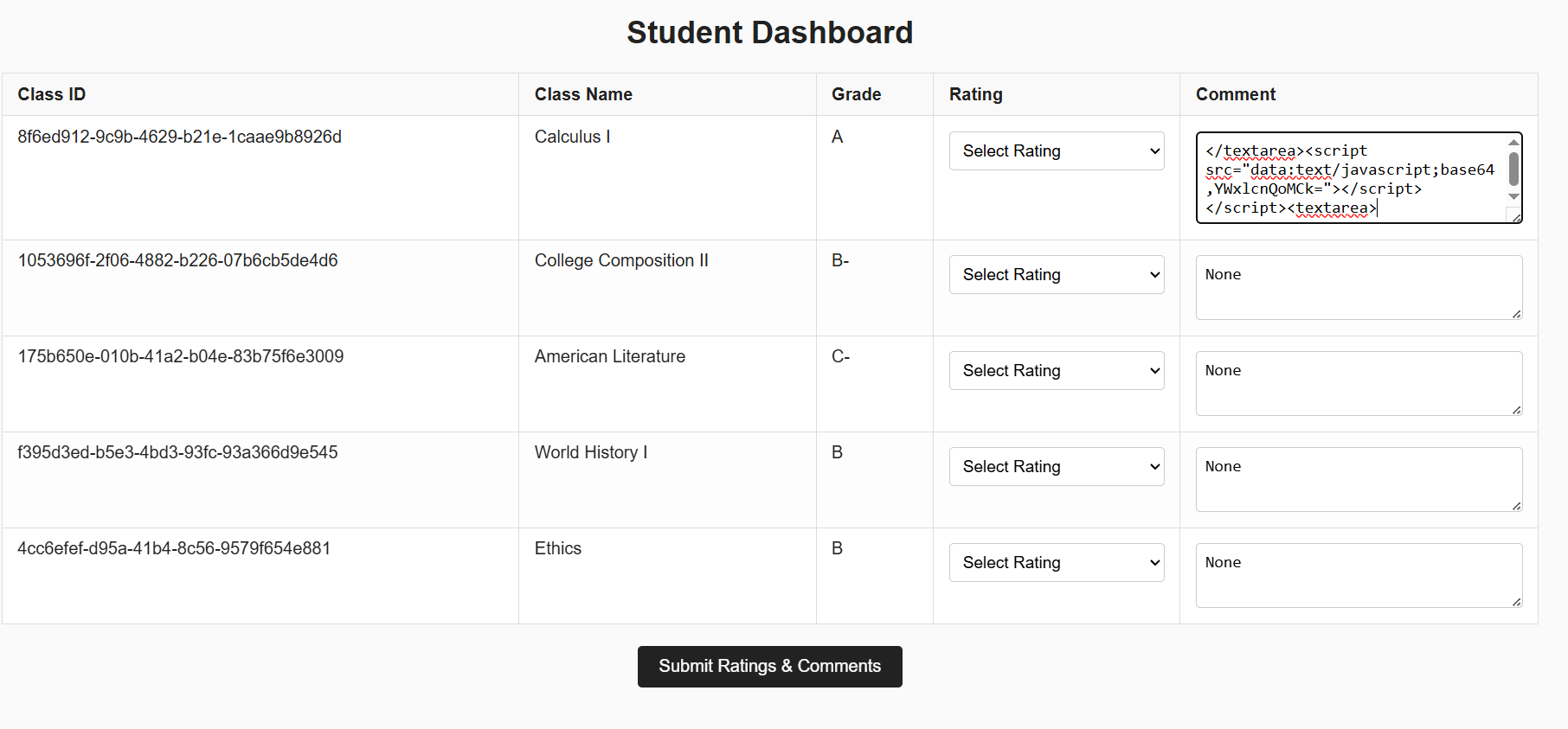
Task: Click scroll-up arrow in Calculus comment box
Action: [x=1513, y=142]
